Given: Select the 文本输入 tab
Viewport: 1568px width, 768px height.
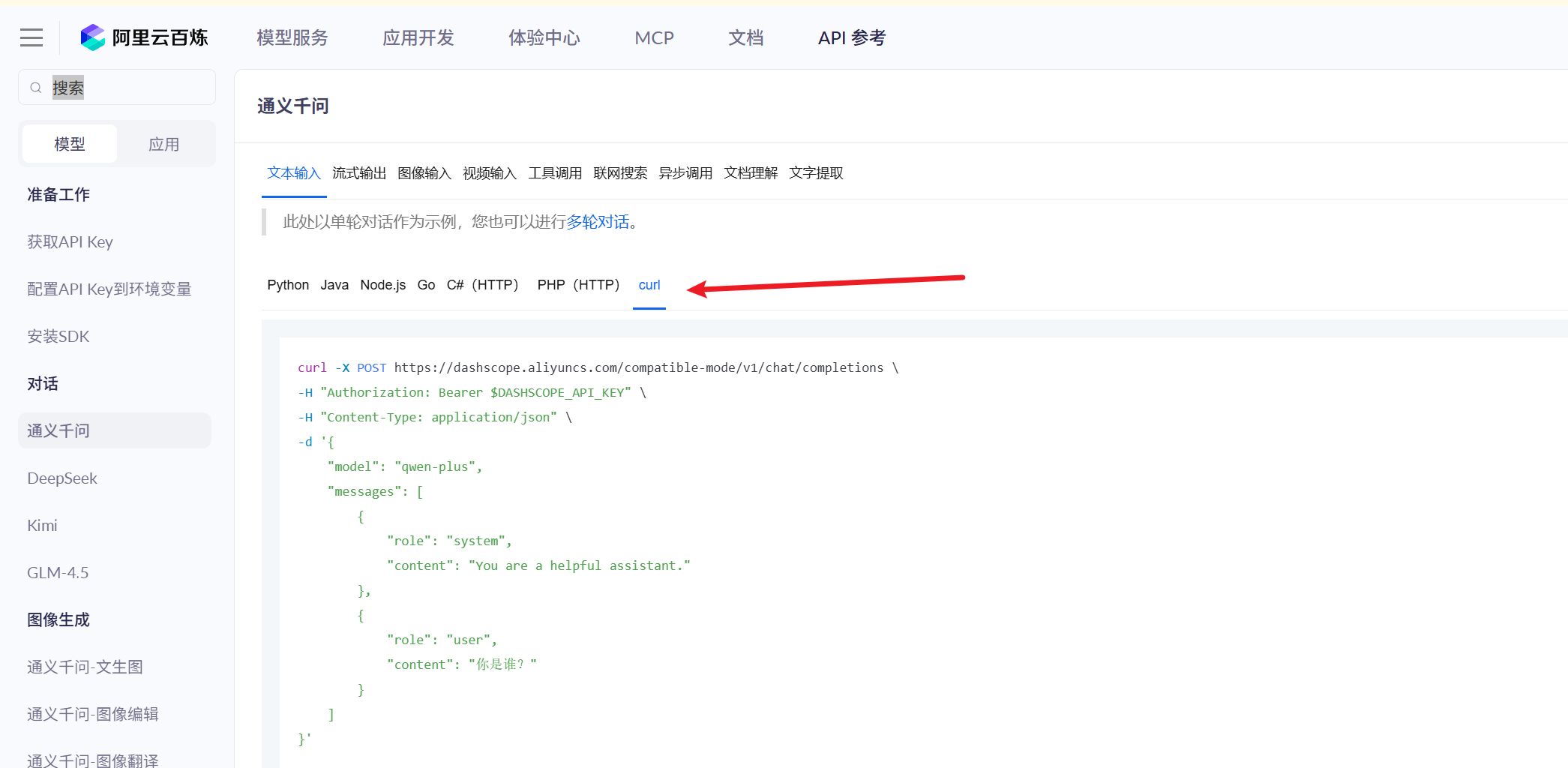Looking at the screenshot, I should tap(294, 173).
